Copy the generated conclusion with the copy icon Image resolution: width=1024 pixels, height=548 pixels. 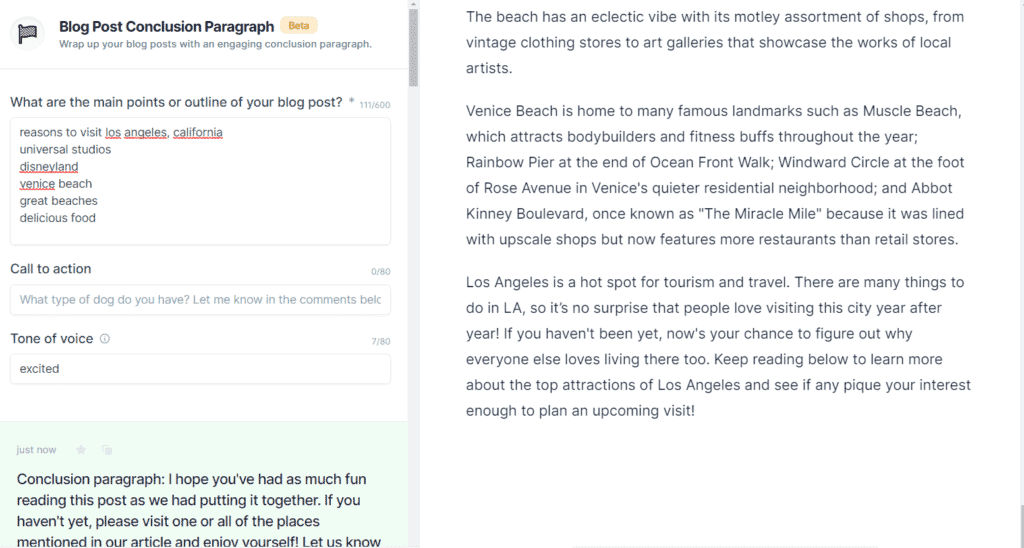pos(107,449)
